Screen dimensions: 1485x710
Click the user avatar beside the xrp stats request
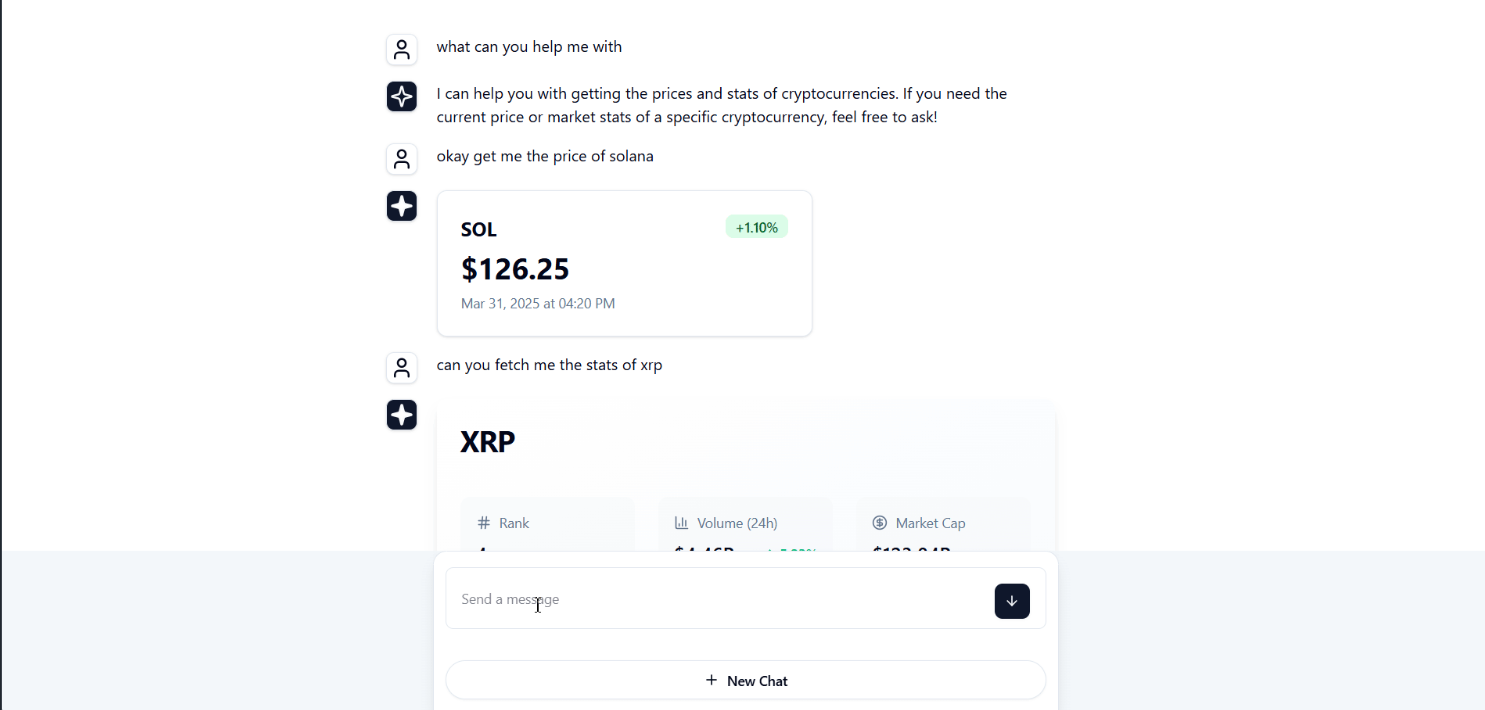[x=402, y=368]
